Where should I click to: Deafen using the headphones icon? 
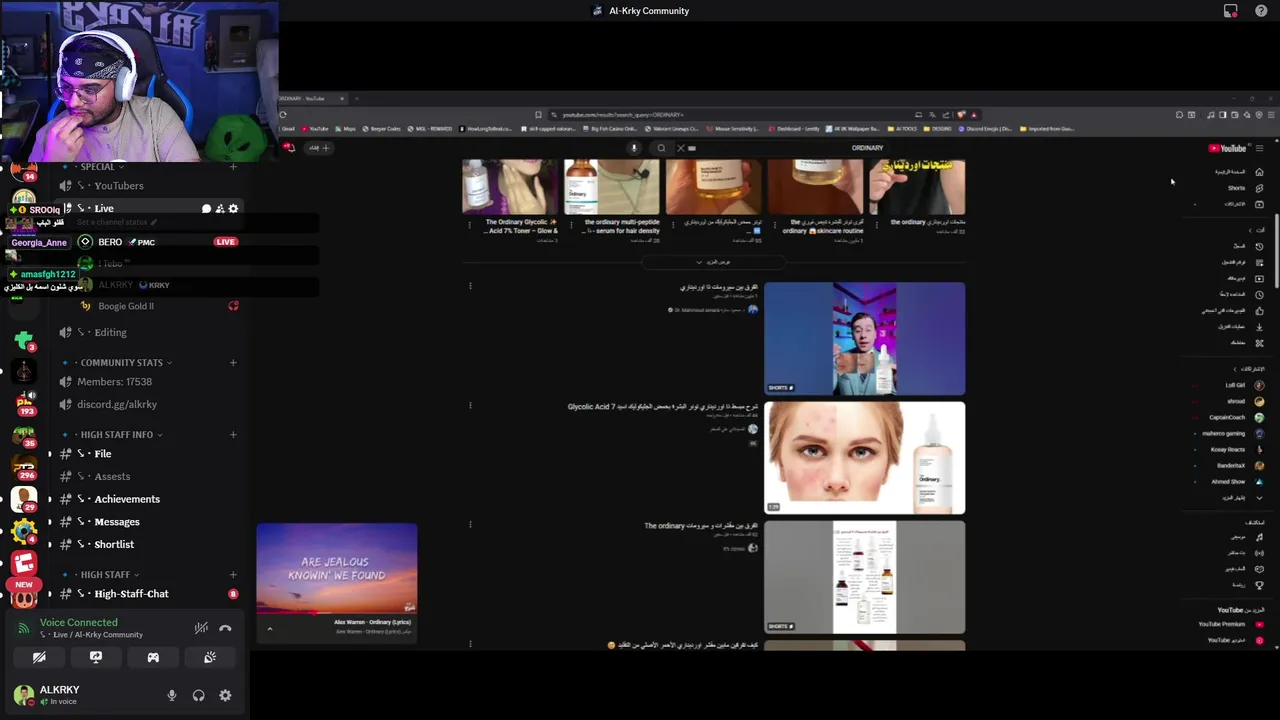[198, 695]
